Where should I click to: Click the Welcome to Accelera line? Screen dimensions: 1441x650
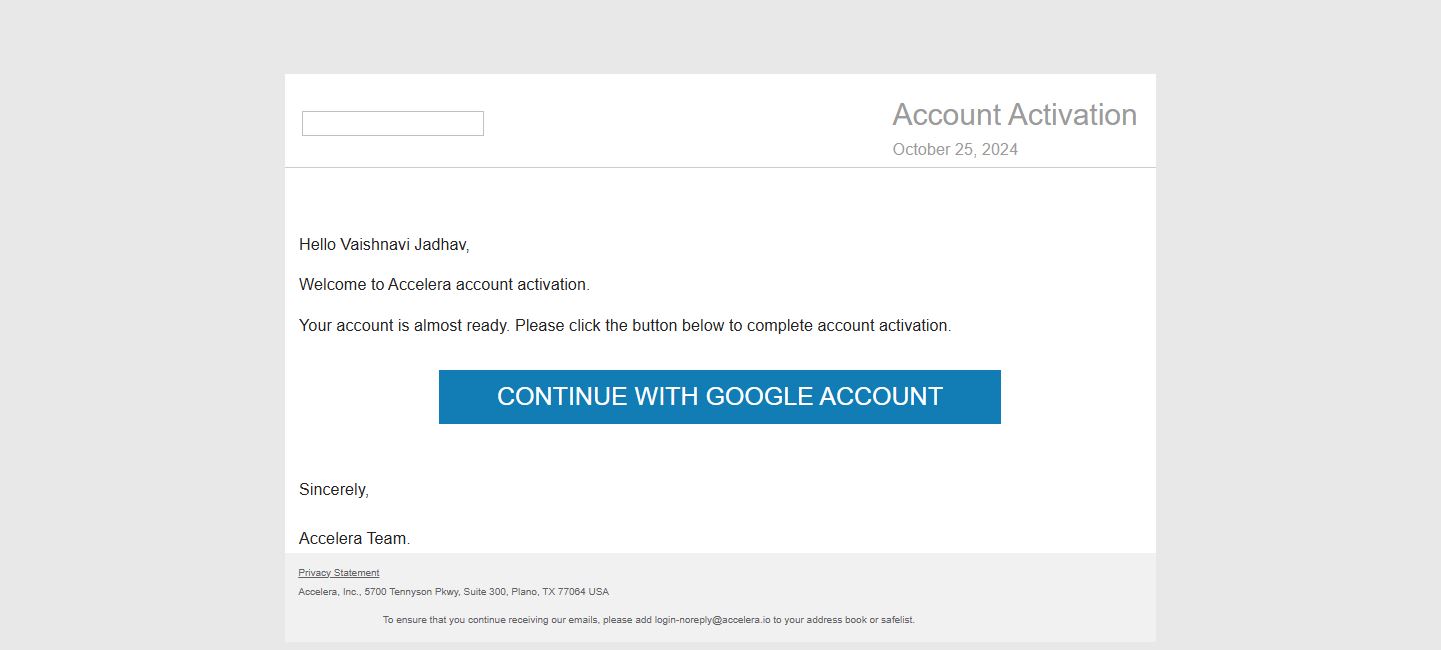[444, 285]
